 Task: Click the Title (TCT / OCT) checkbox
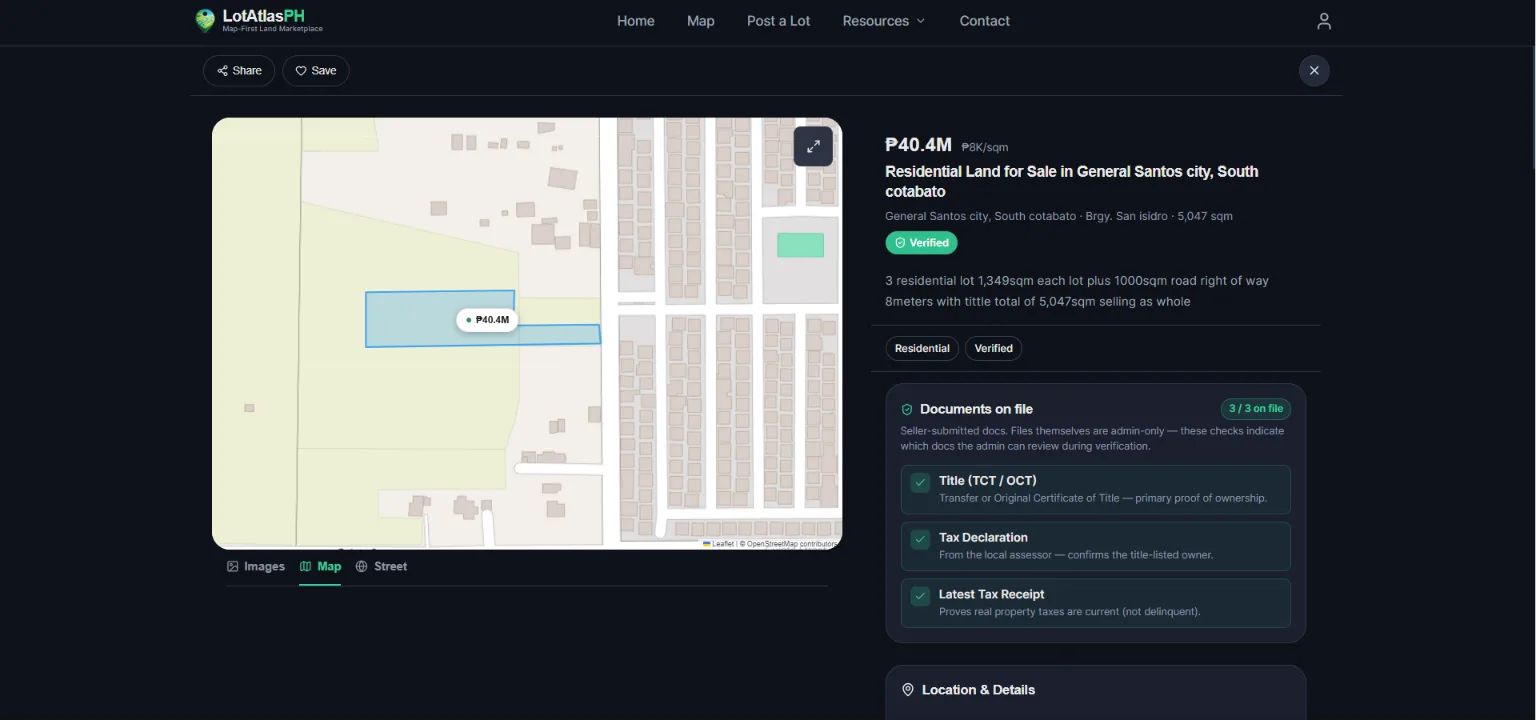click(x=921, y=482)
